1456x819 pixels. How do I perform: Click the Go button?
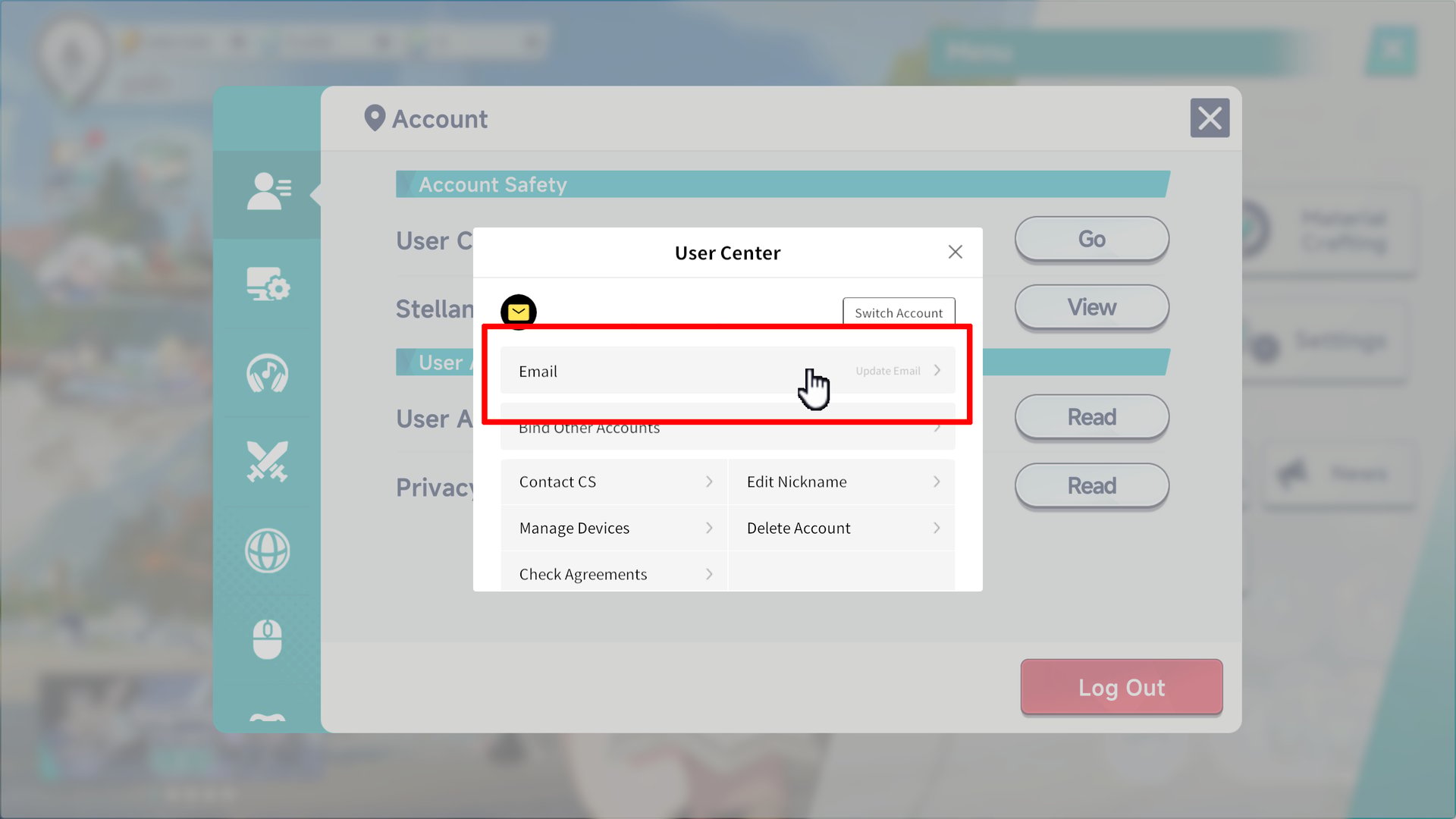(x=1092, y=239)
